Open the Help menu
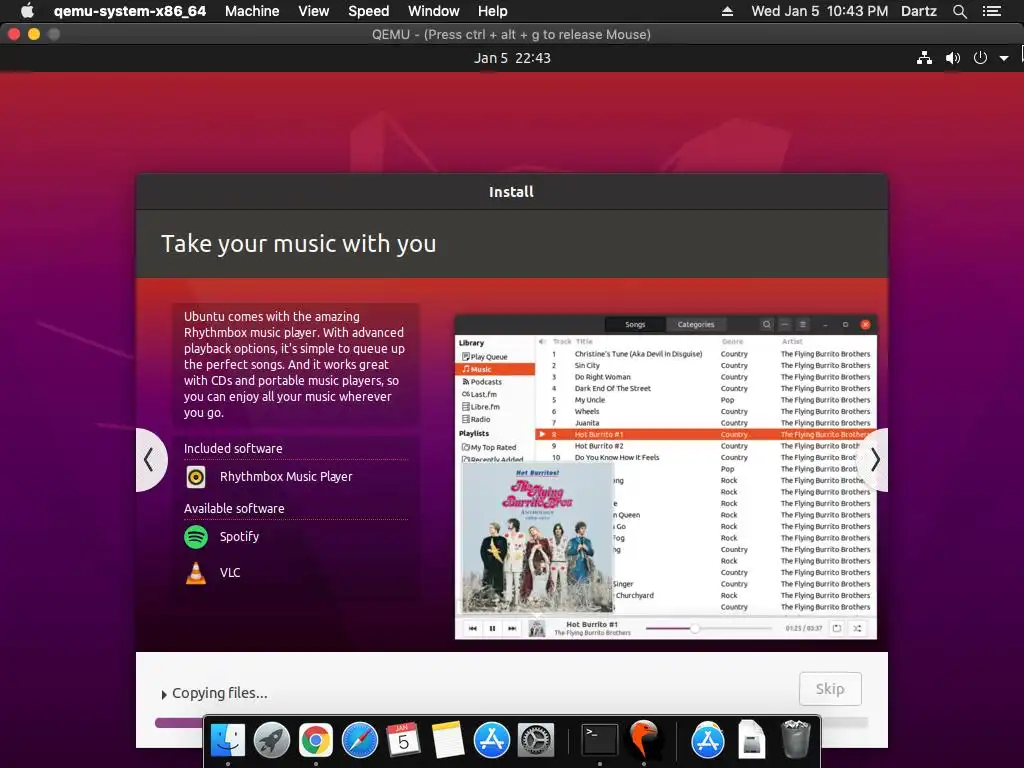Viewport: 1024px width, 768px height. click(x=492, y=11)
